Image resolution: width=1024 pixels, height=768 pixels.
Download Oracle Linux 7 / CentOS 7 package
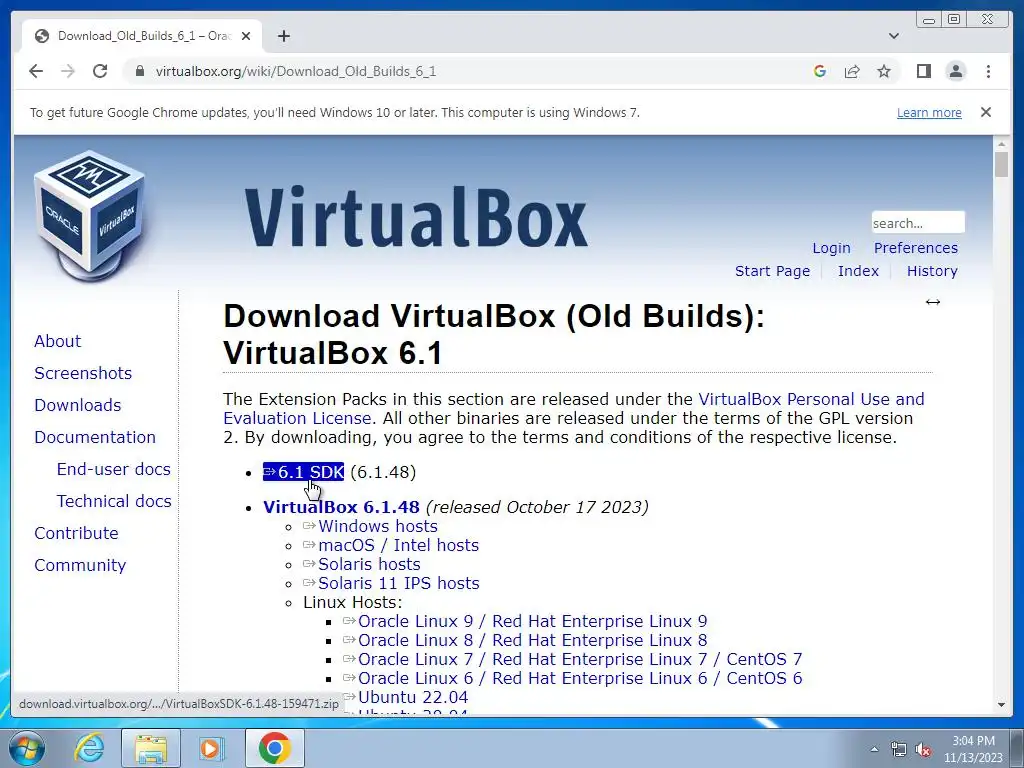pos(573,659)
